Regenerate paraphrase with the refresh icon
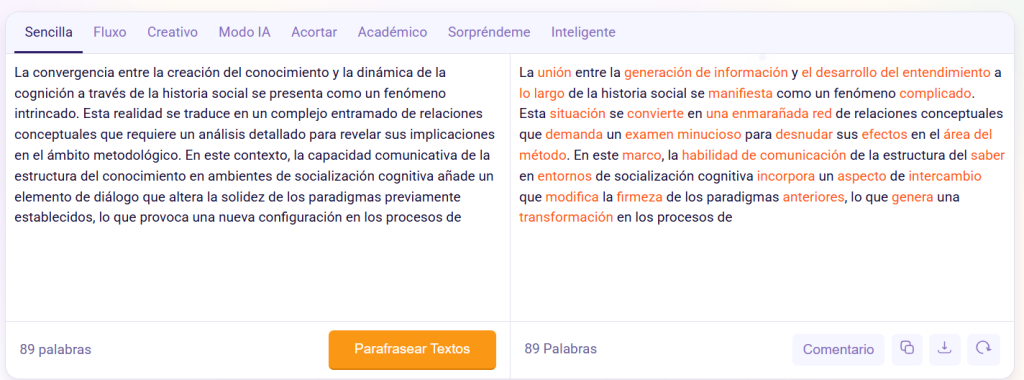The width and height of the screenshot is (1024, 380). pos(983,349)
